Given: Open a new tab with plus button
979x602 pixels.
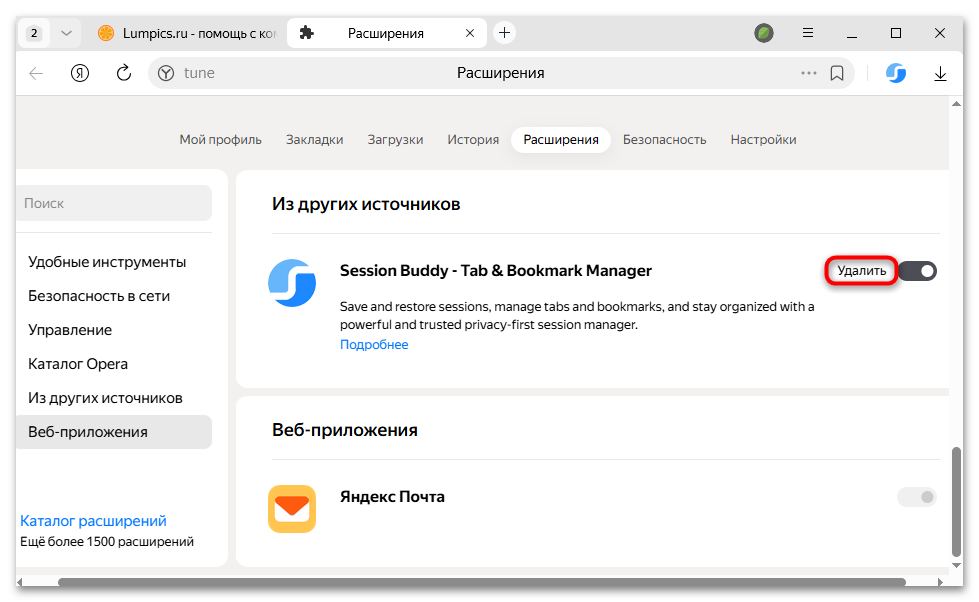Looking at the screenshot, I should point(504,32).
